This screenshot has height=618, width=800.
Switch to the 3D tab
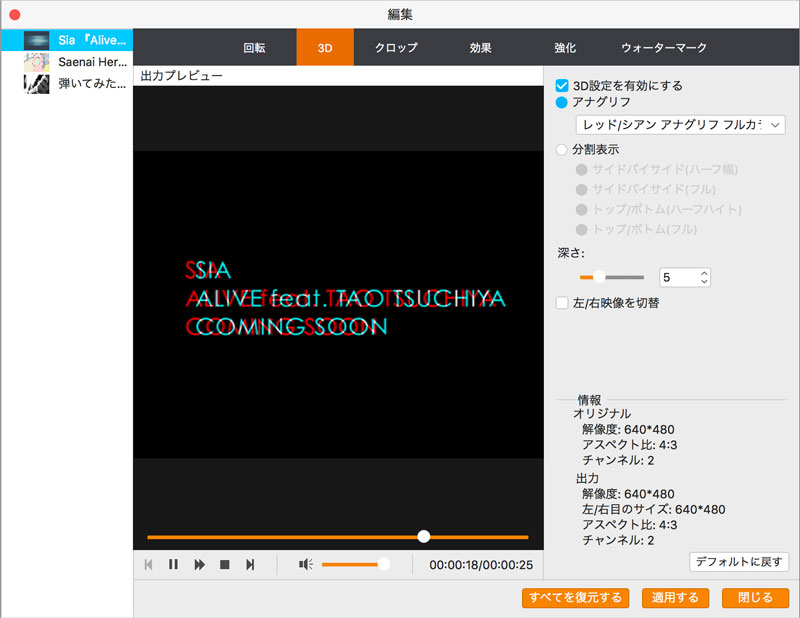(x=325, y=47)
